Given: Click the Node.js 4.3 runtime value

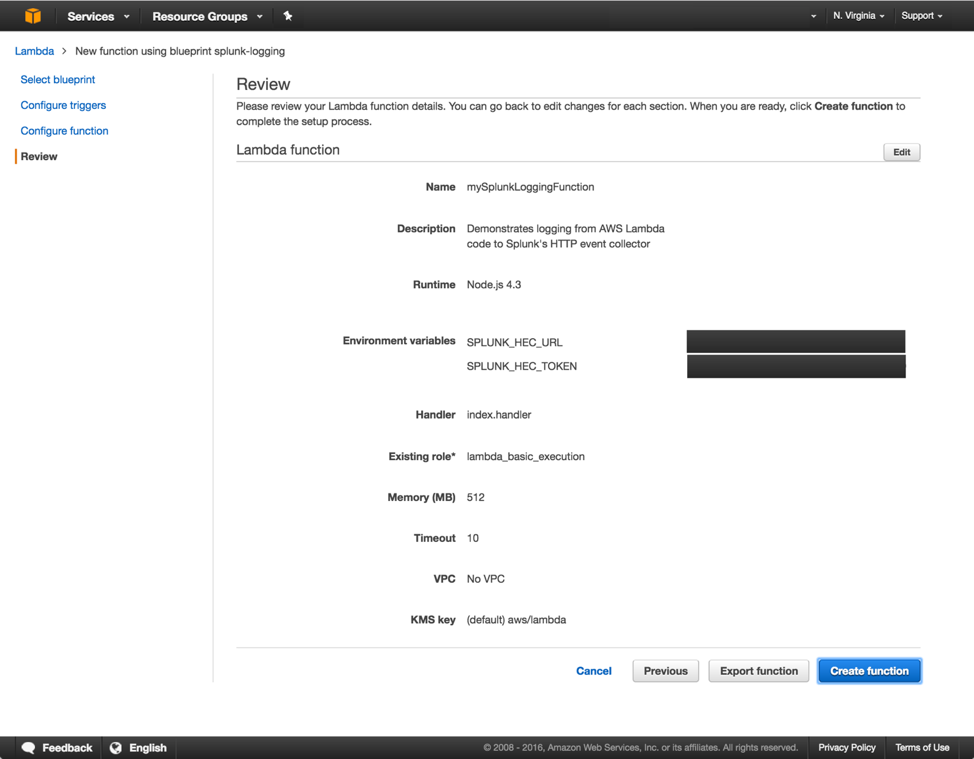Looking at the screenshot, I should click(494, 284).
